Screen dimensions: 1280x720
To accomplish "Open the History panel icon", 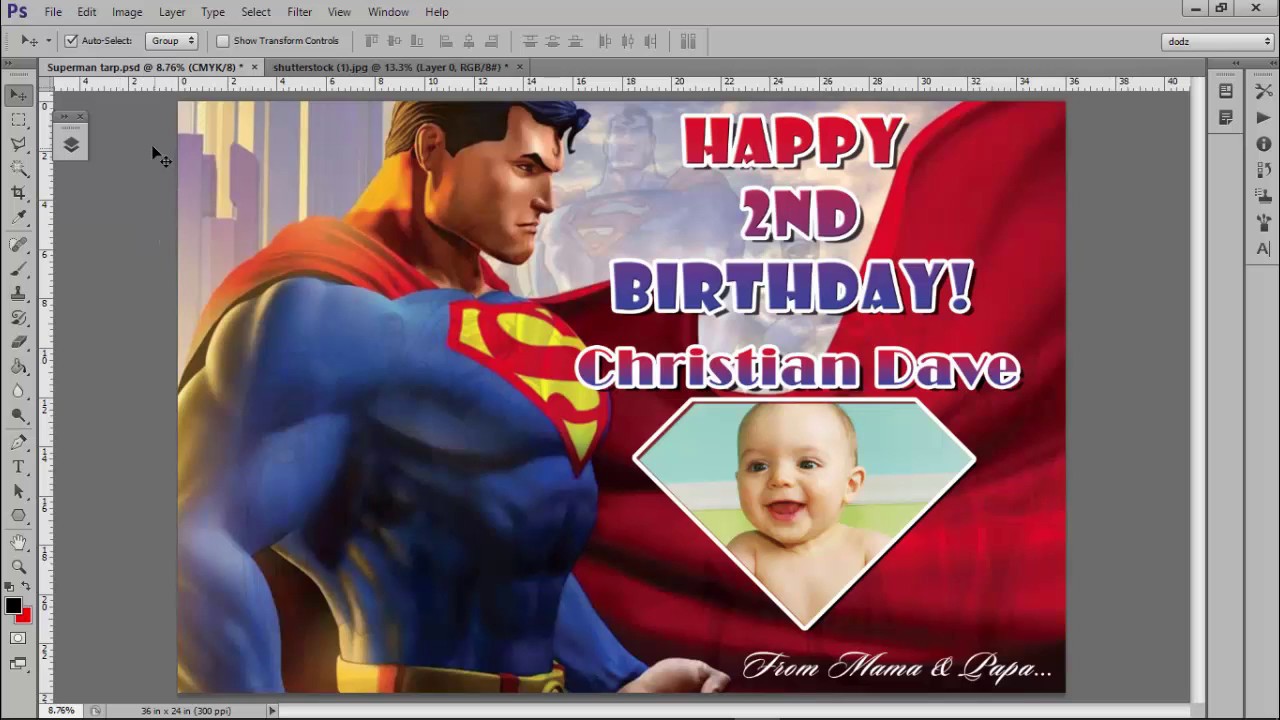I will point(1263,170).
